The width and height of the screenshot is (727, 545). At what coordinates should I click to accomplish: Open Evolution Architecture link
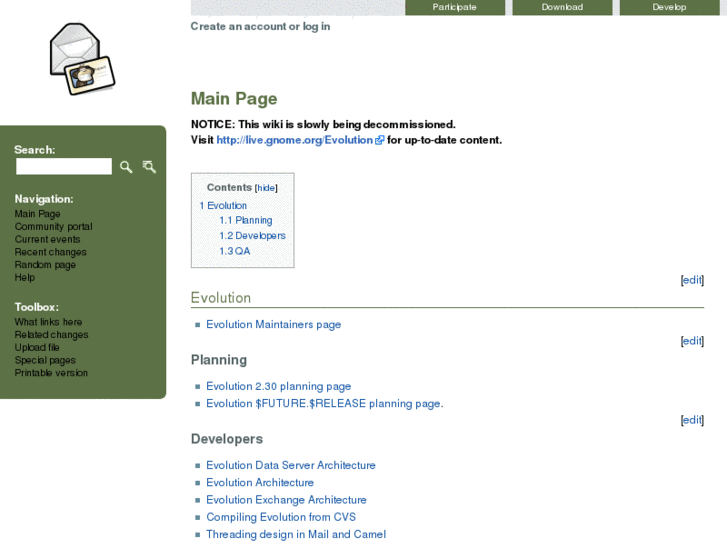(260, 482)
